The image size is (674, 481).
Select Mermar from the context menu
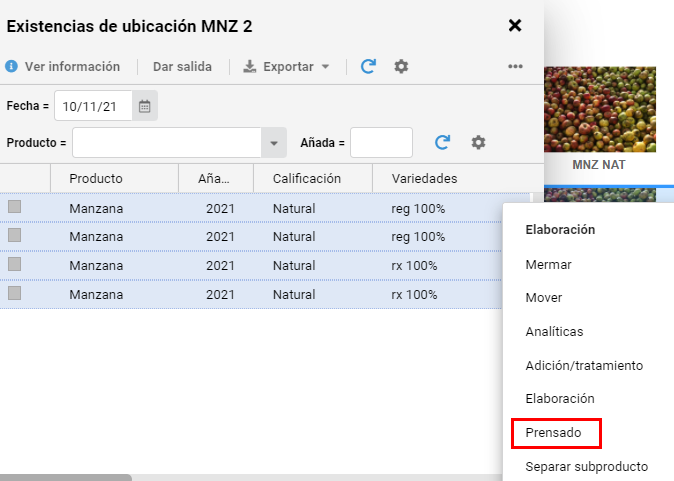point(548,264)
